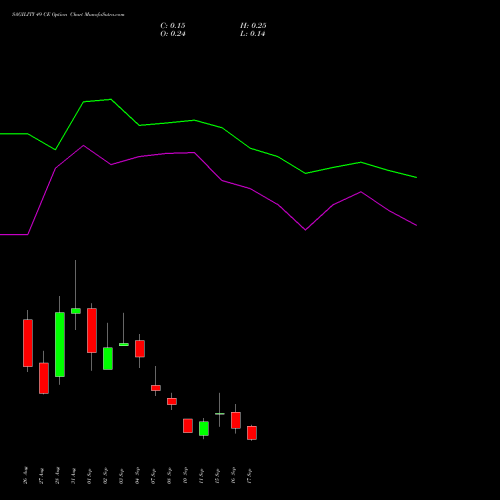The width and height of the screenshot is (500, 500).
Task: Click the 03 Sep date label
Action: coord(122,475)
